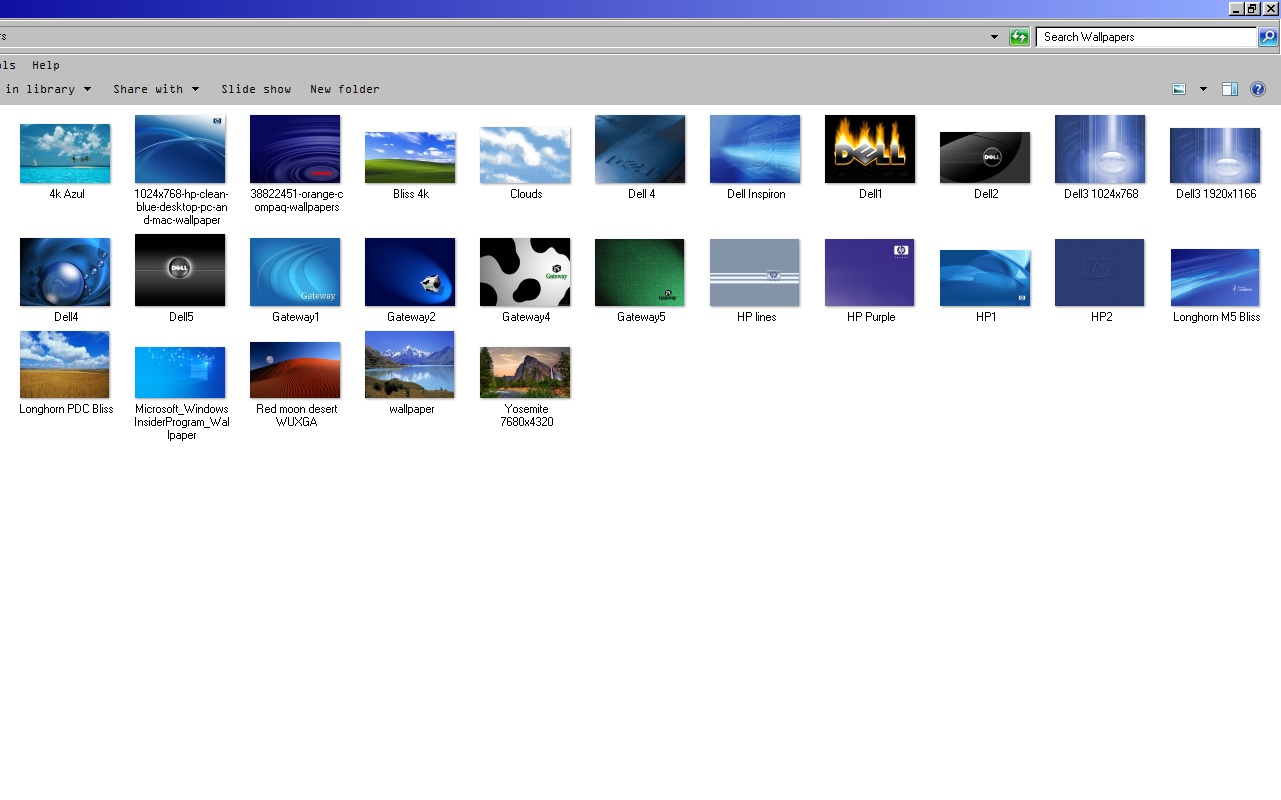Click the change view icon

coord(1179,89)
